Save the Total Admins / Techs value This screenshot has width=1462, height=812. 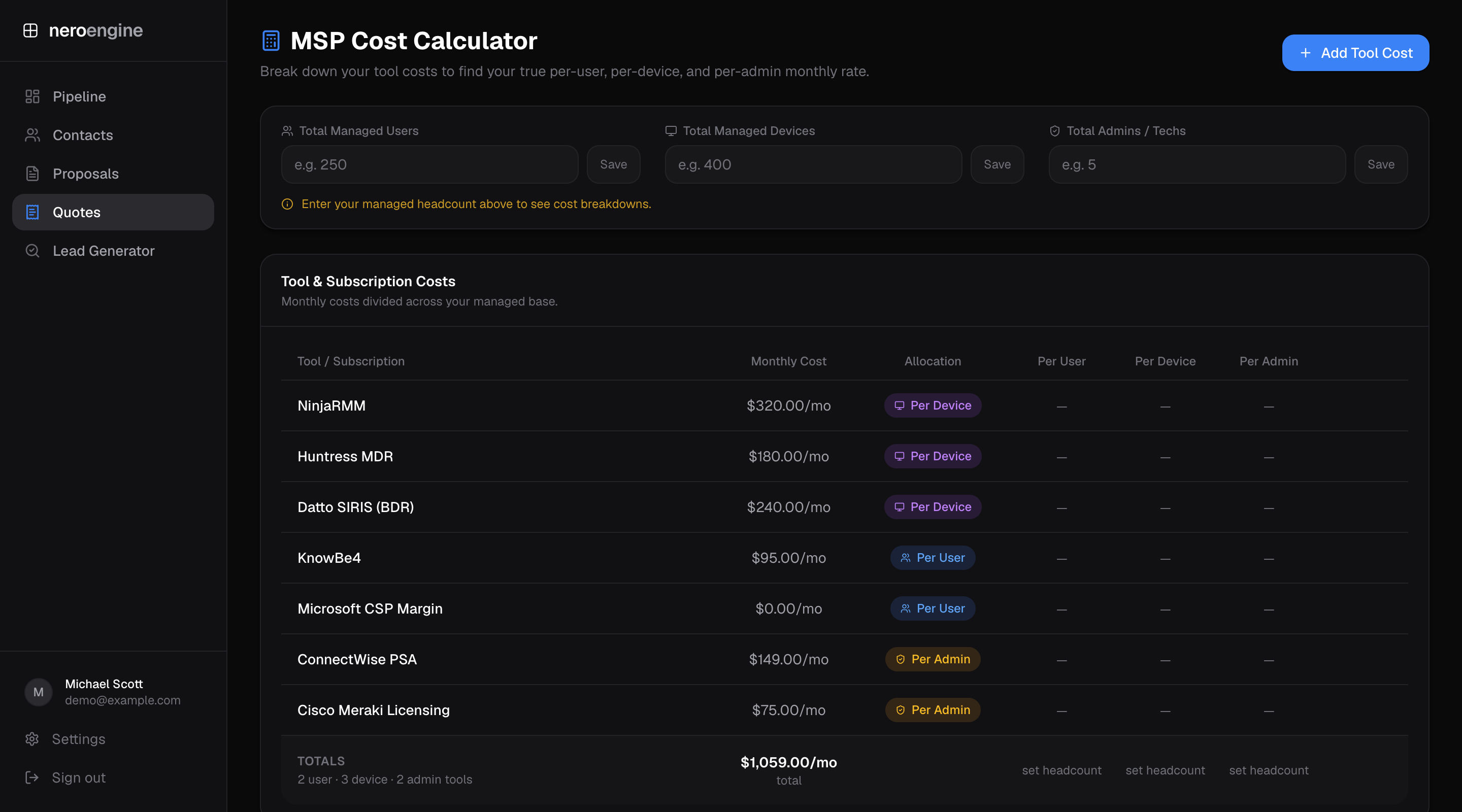coord(1381,164)
